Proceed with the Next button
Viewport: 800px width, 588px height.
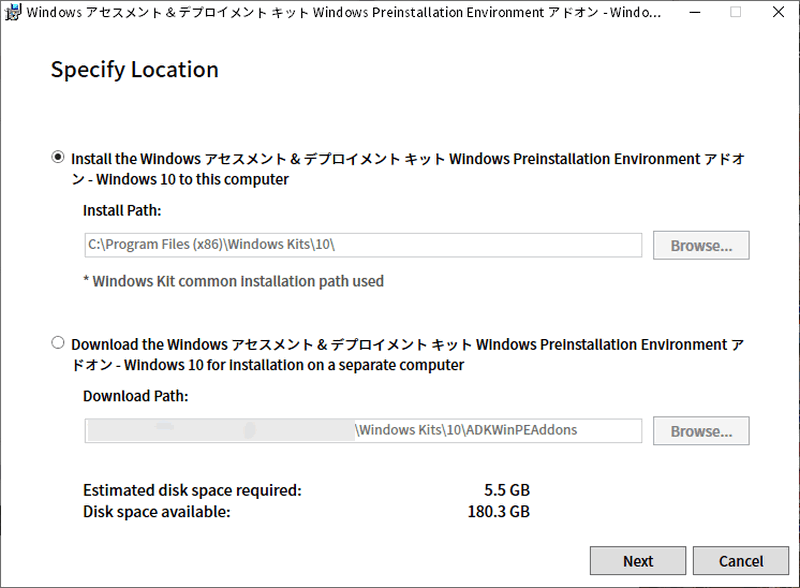(638, 561)
